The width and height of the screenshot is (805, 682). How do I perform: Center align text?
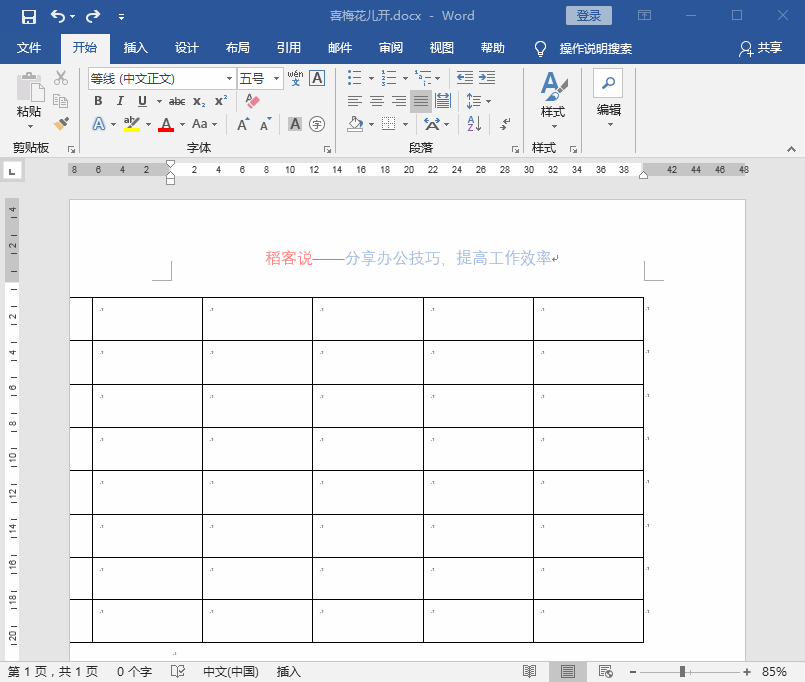click(377, 101)
